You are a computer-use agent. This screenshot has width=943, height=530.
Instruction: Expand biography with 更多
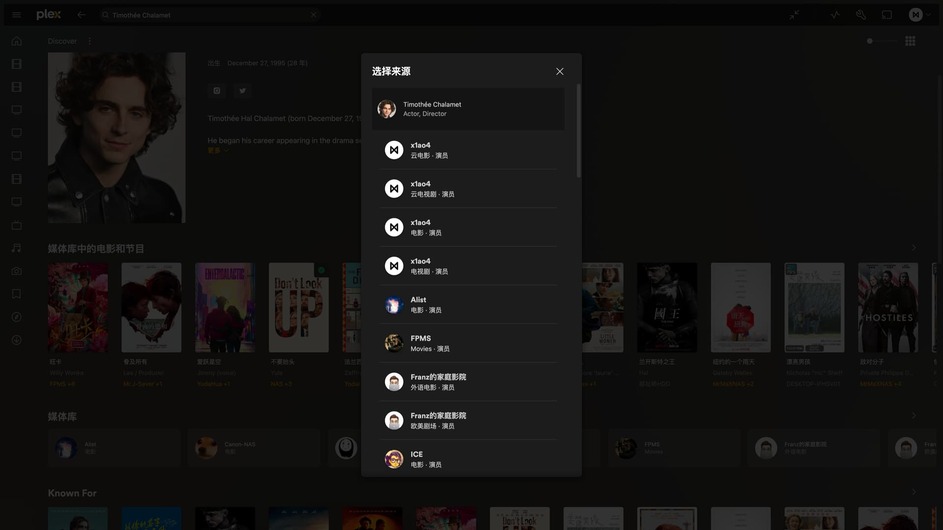pyautogui.click(x=218, y=150)
